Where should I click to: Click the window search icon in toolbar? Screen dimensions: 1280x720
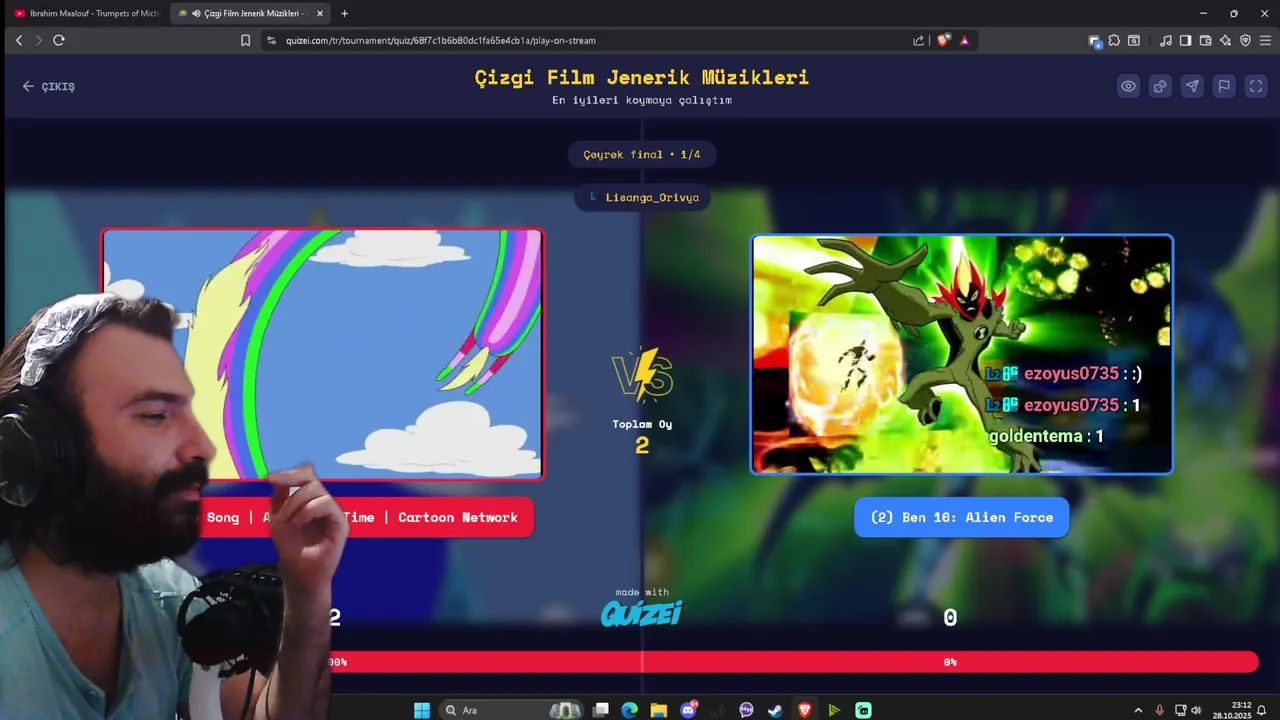(1134, 40)
